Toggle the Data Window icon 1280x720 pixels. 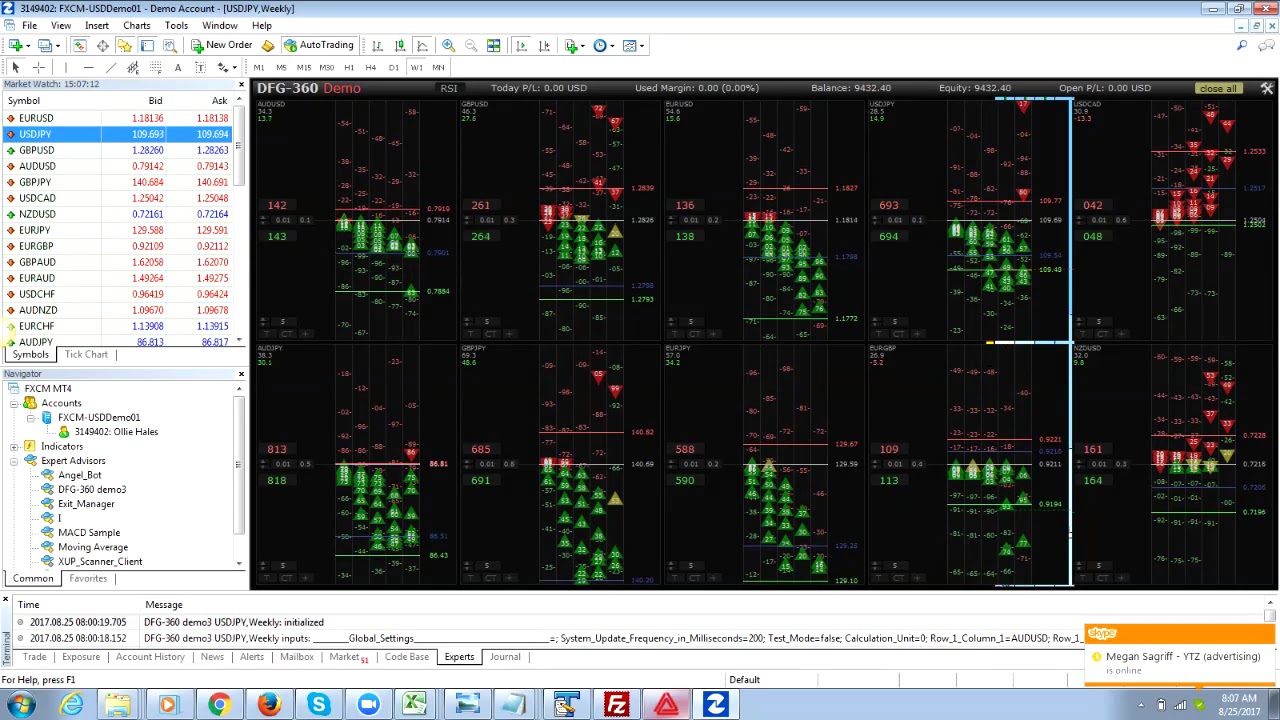click(x=102, y=45)
